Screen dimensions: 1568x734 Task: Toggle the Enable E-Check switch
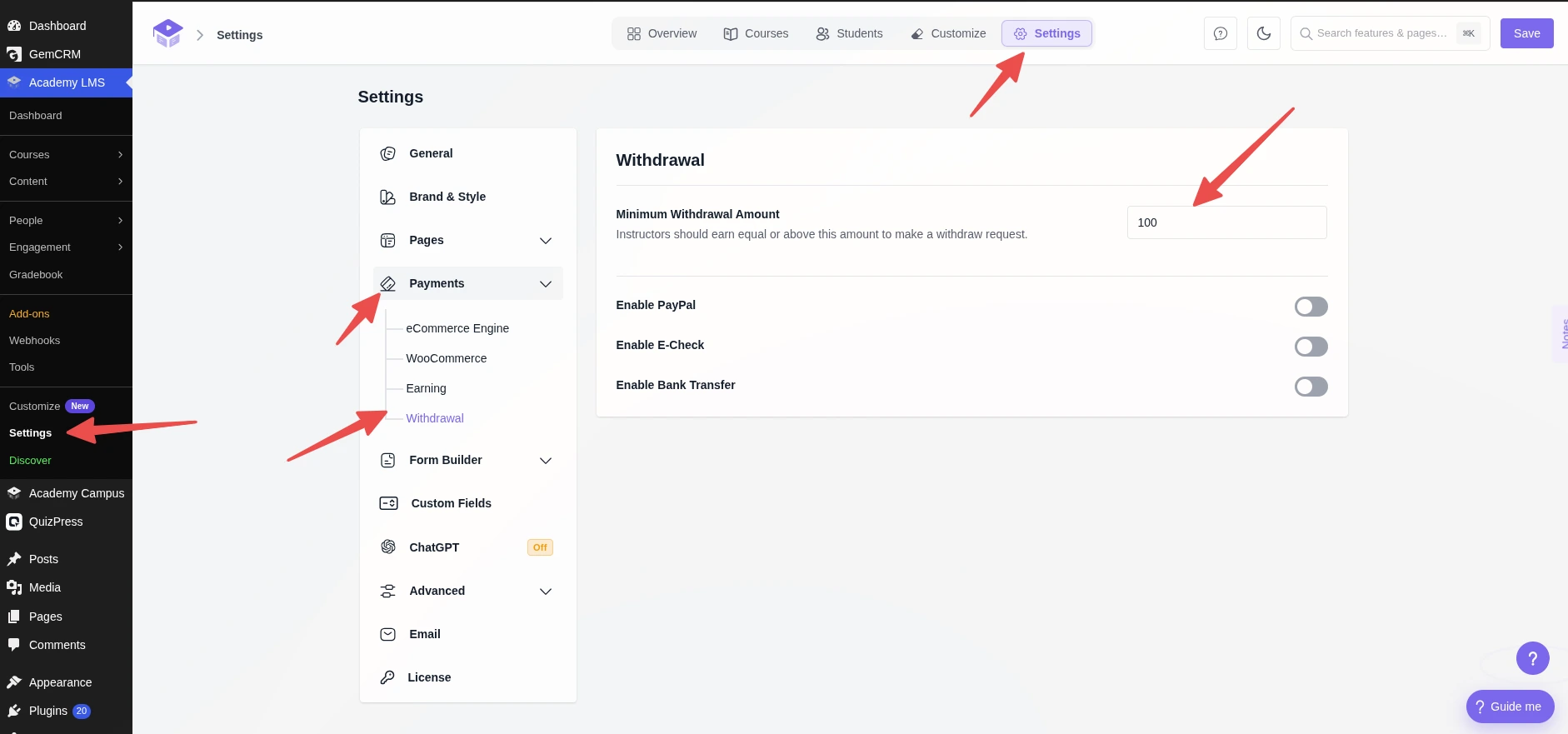1311,347
